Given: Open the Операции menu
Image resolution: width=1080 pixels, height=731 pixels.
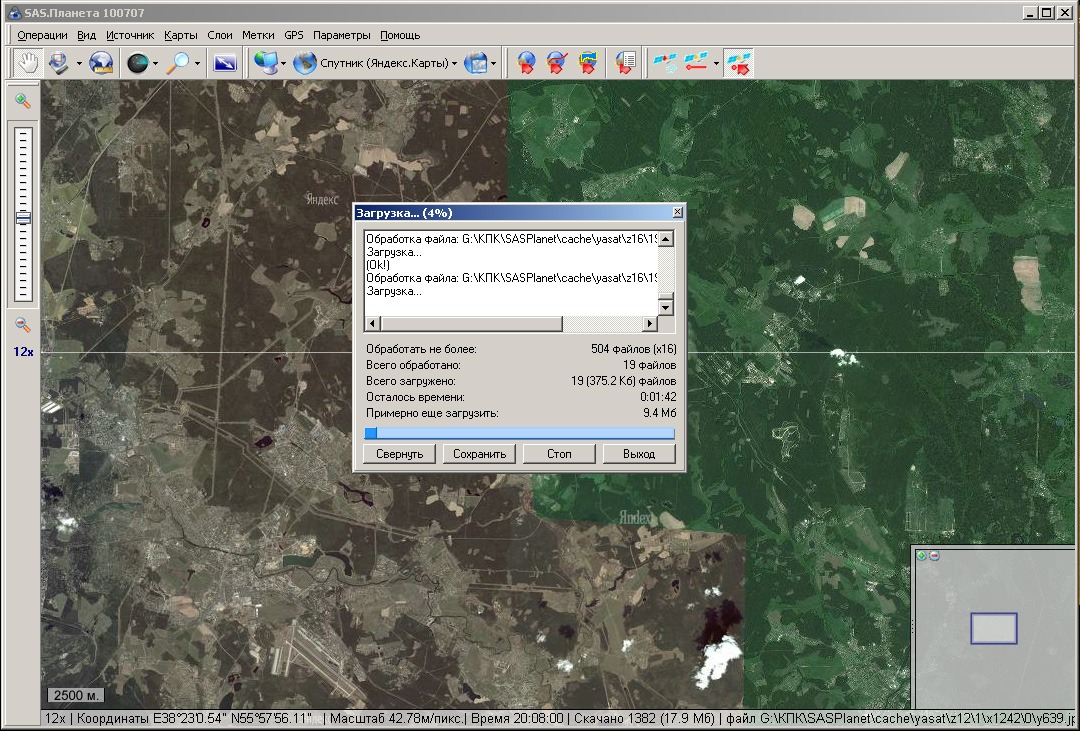Looking at the screenshot, I should [42, 35].
